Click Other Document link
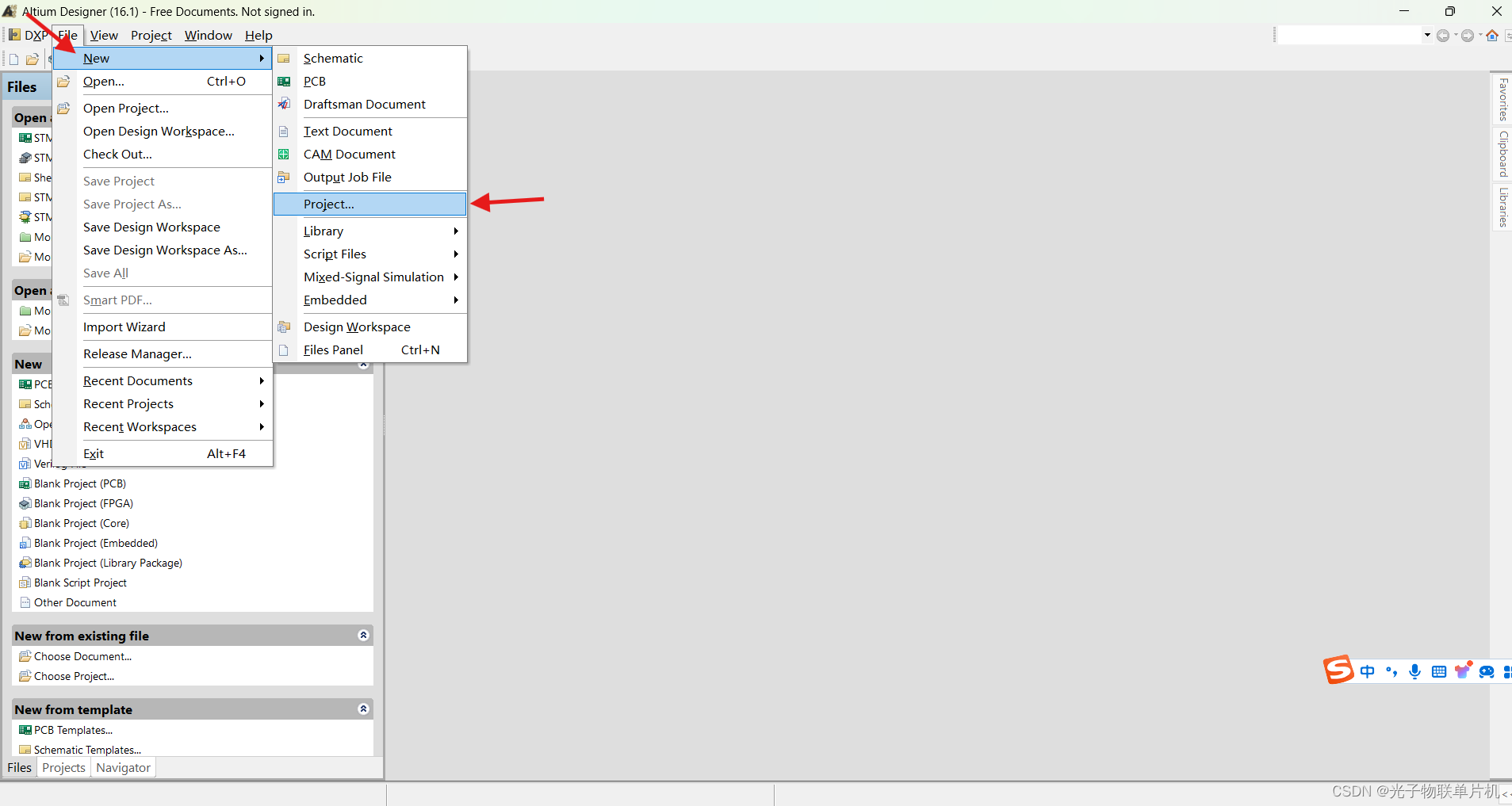 (x=75, y=603)
